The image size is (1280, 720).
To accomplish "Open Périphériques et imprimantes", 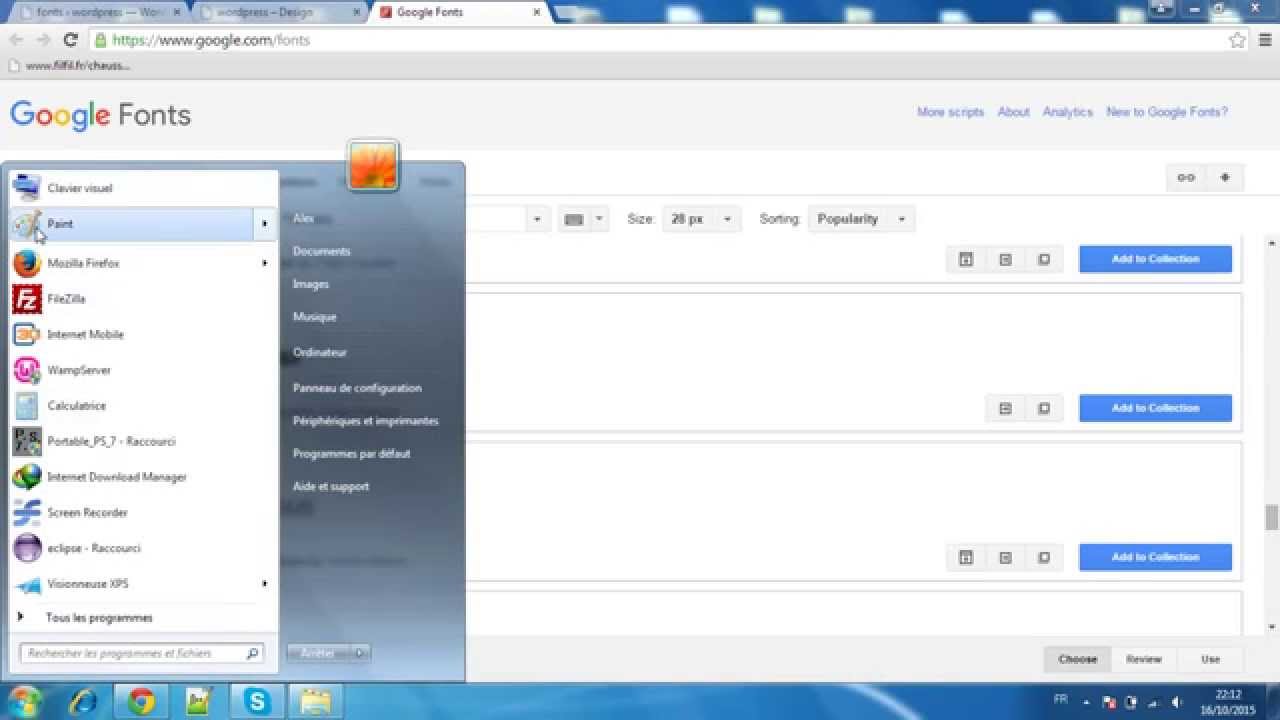I will (x=366, y=421).
